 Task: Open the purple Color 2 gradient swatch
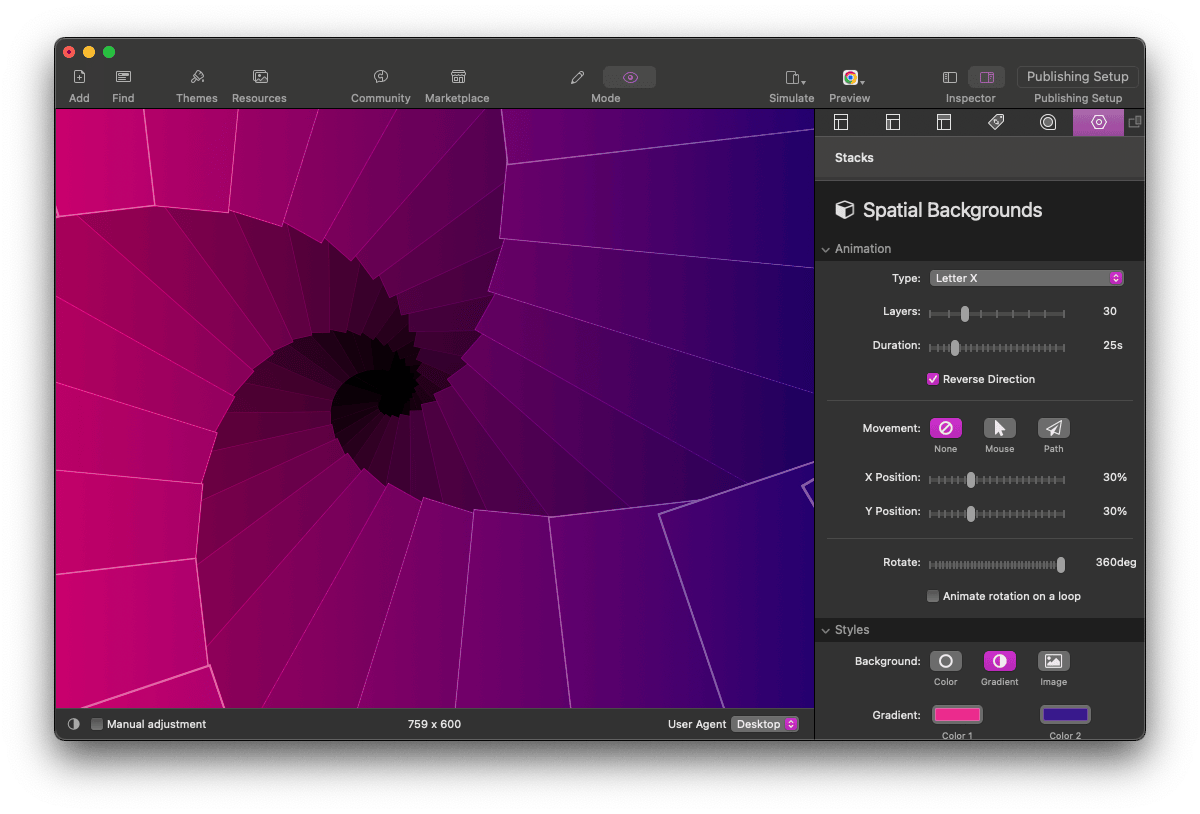[1065, 715]
